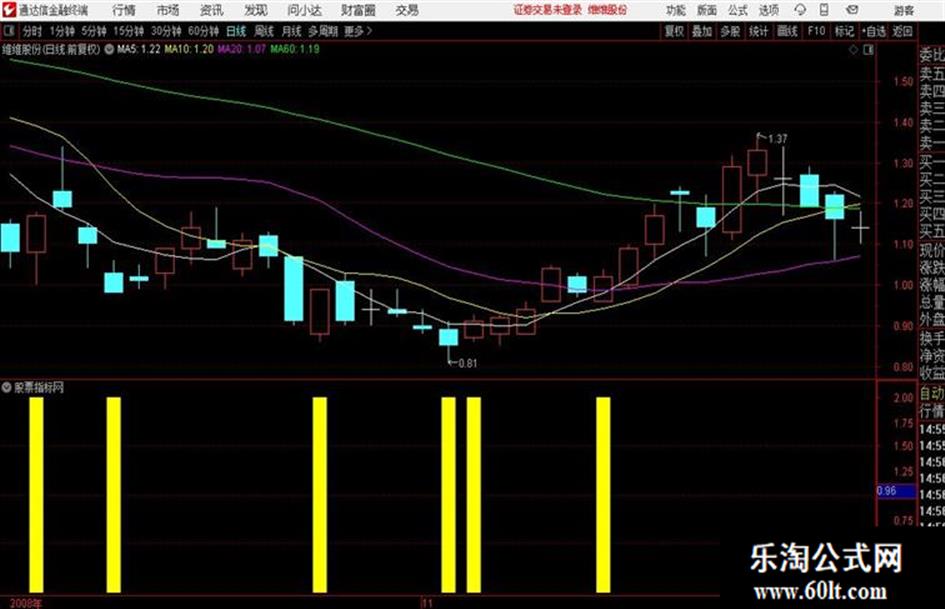Open the 问小达 menu
This screenshot has width=945, height=609.
pos(304,10)
